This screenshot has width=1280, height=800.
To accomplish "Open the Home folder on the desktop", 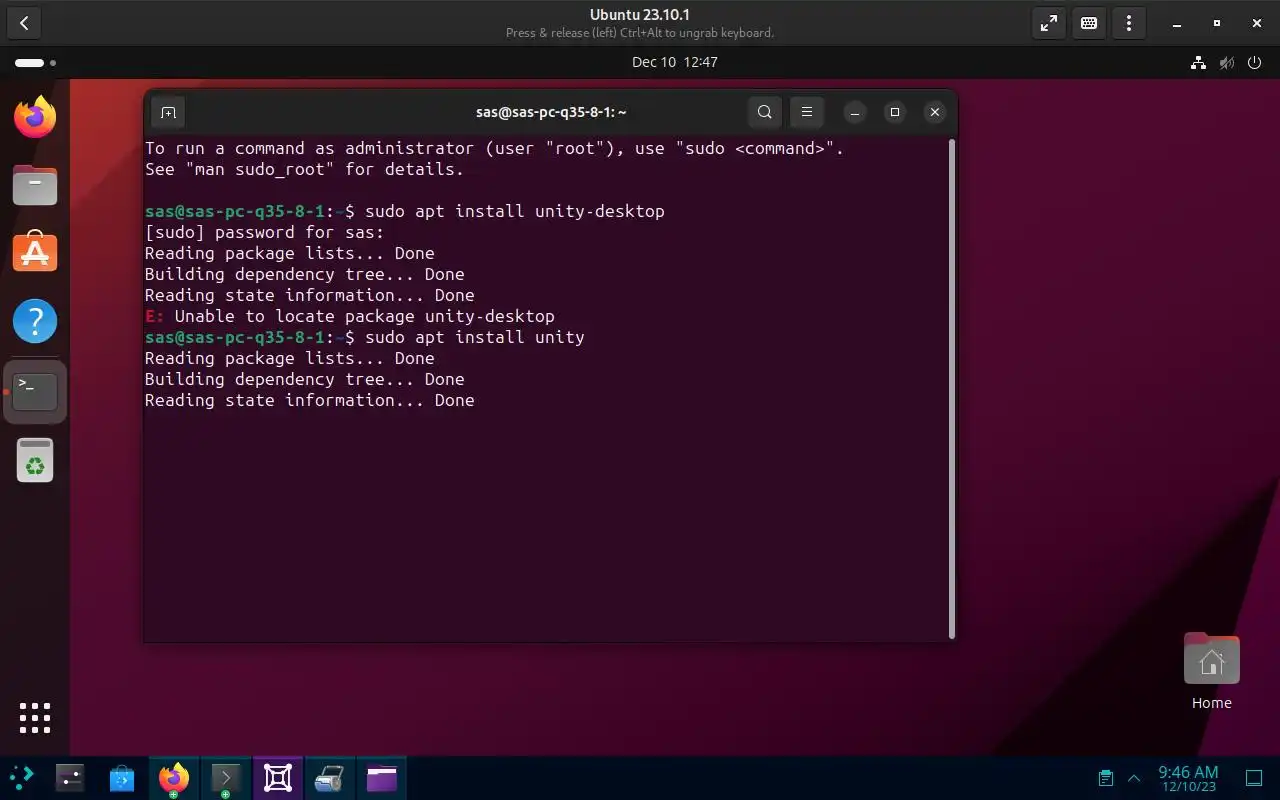I will click(1211, 671).
